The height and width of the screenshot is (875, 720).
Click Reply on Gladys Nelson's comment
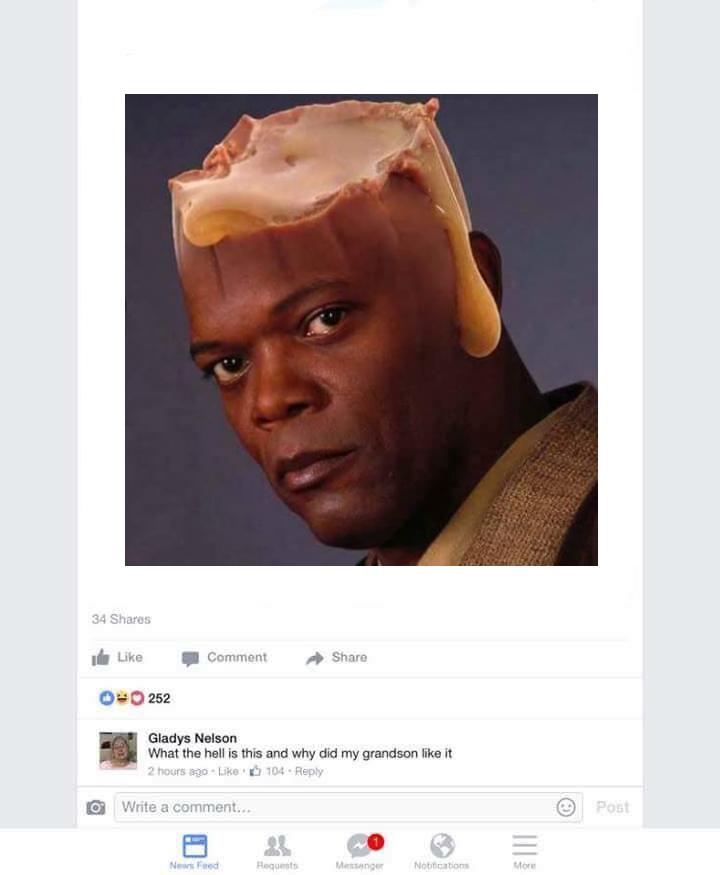(309, 771)
